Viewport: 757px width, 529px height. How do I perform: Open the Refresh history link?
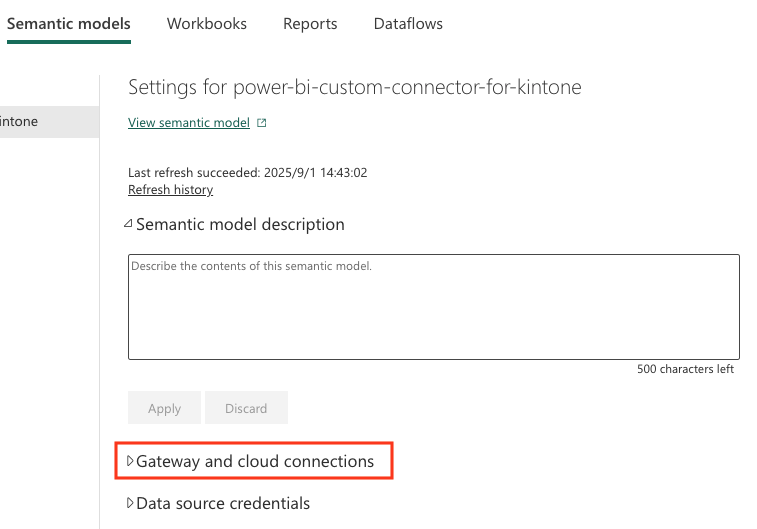point(170,190)
